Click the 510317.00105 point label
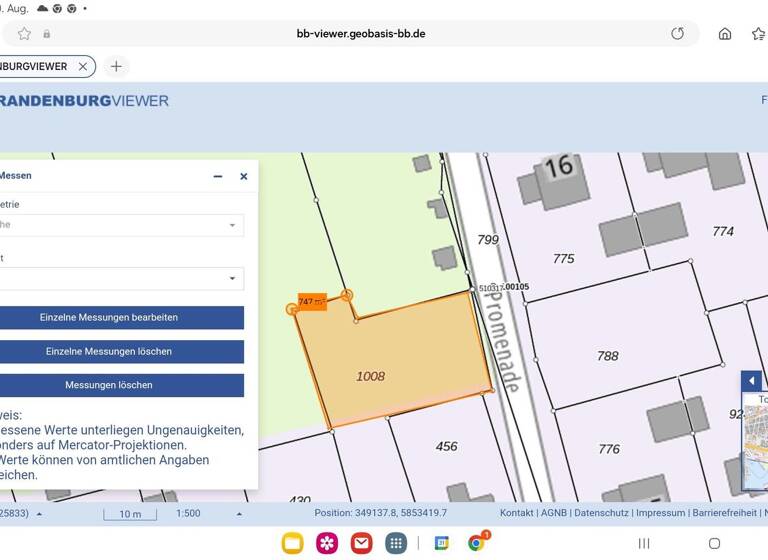The width and height of the screenshot is (768, 560). click(504, 287)
